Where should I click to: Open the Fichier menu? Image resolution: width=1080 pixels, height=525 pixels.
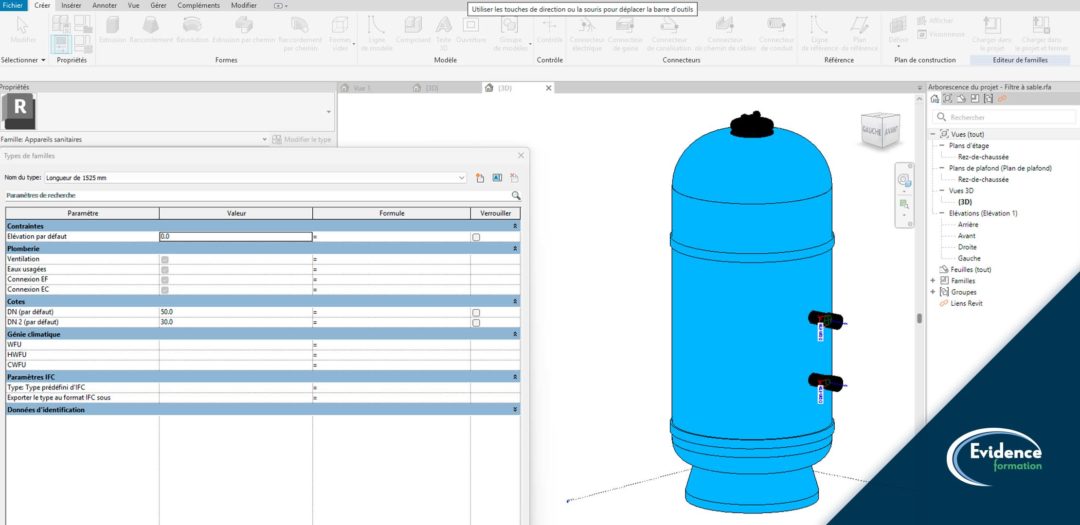click(14, 5)
